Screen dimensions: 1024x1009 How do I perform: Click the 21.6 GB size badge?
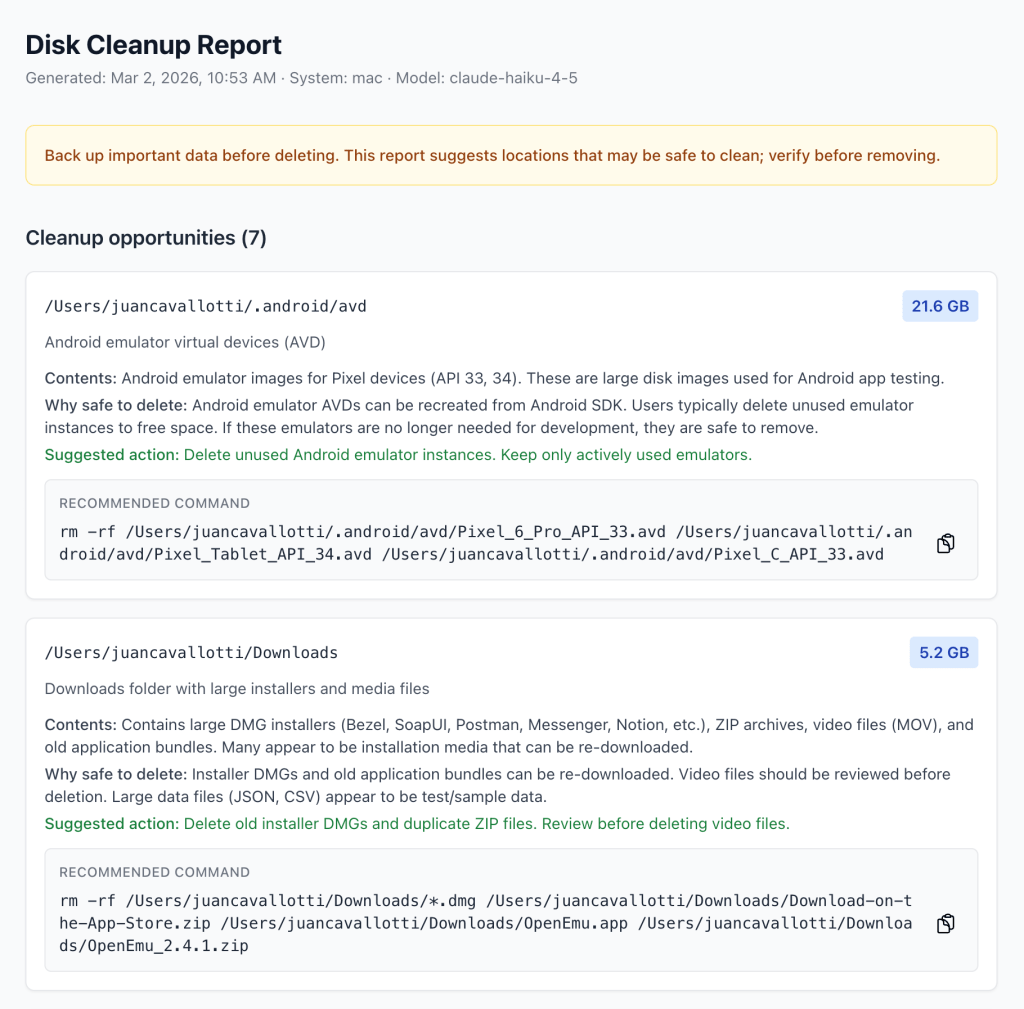tap(940, 306)
